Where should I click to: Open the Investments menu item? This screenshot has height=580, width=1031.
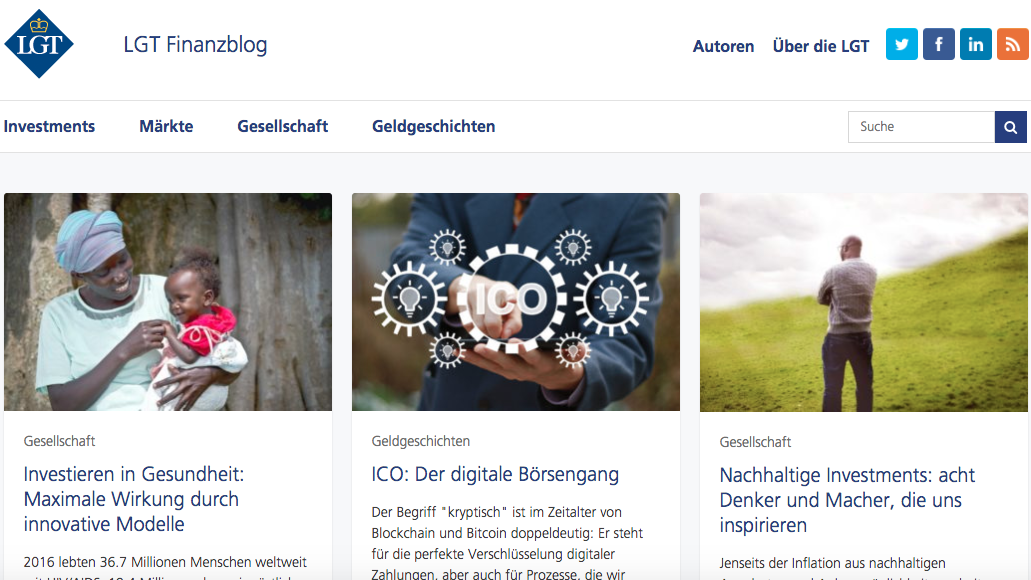click(49, 126)
